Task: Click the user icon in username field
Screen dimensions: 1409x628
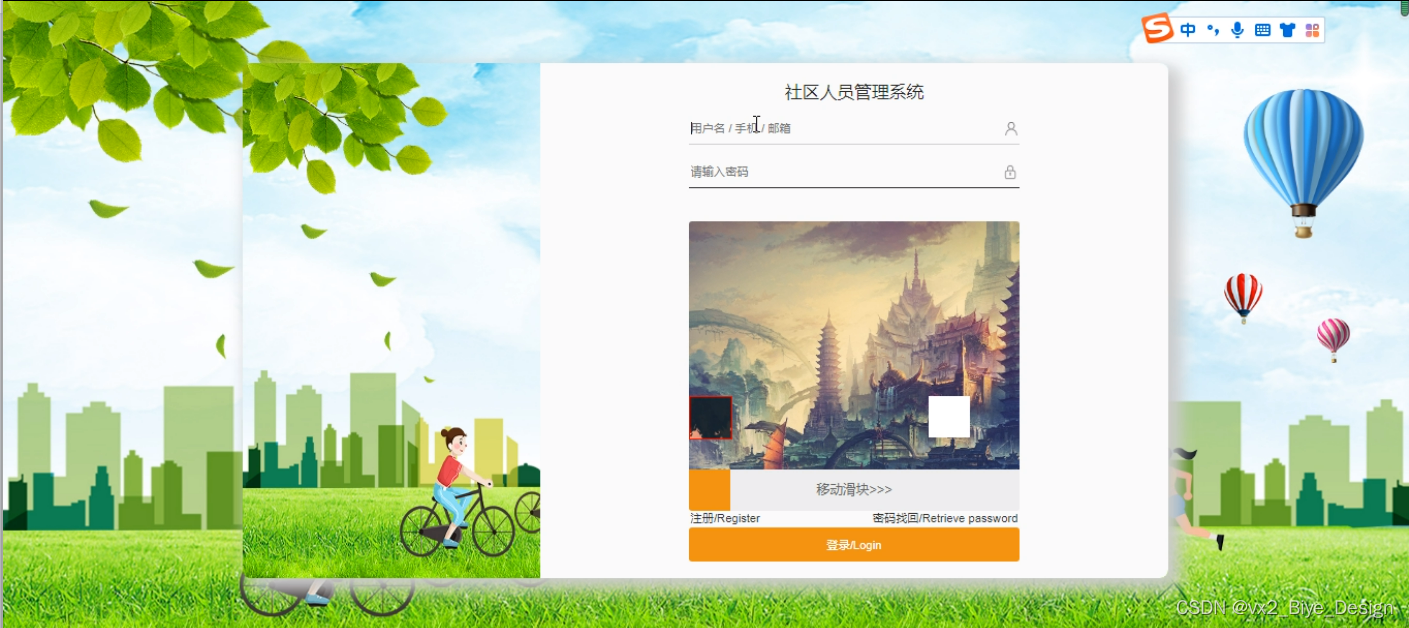Action: (x=1011, y=128)
